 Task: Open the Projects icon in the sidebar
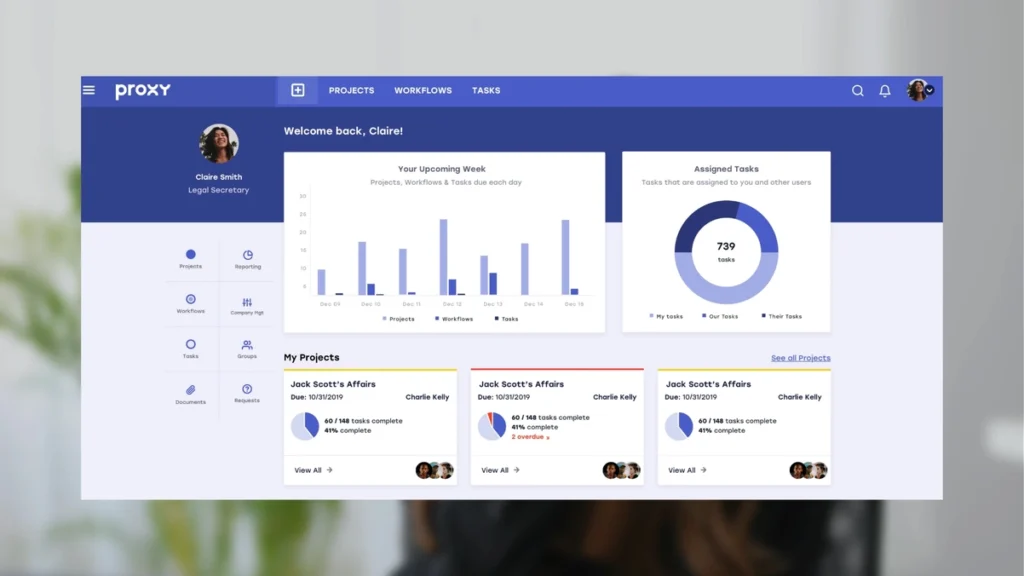190,254
